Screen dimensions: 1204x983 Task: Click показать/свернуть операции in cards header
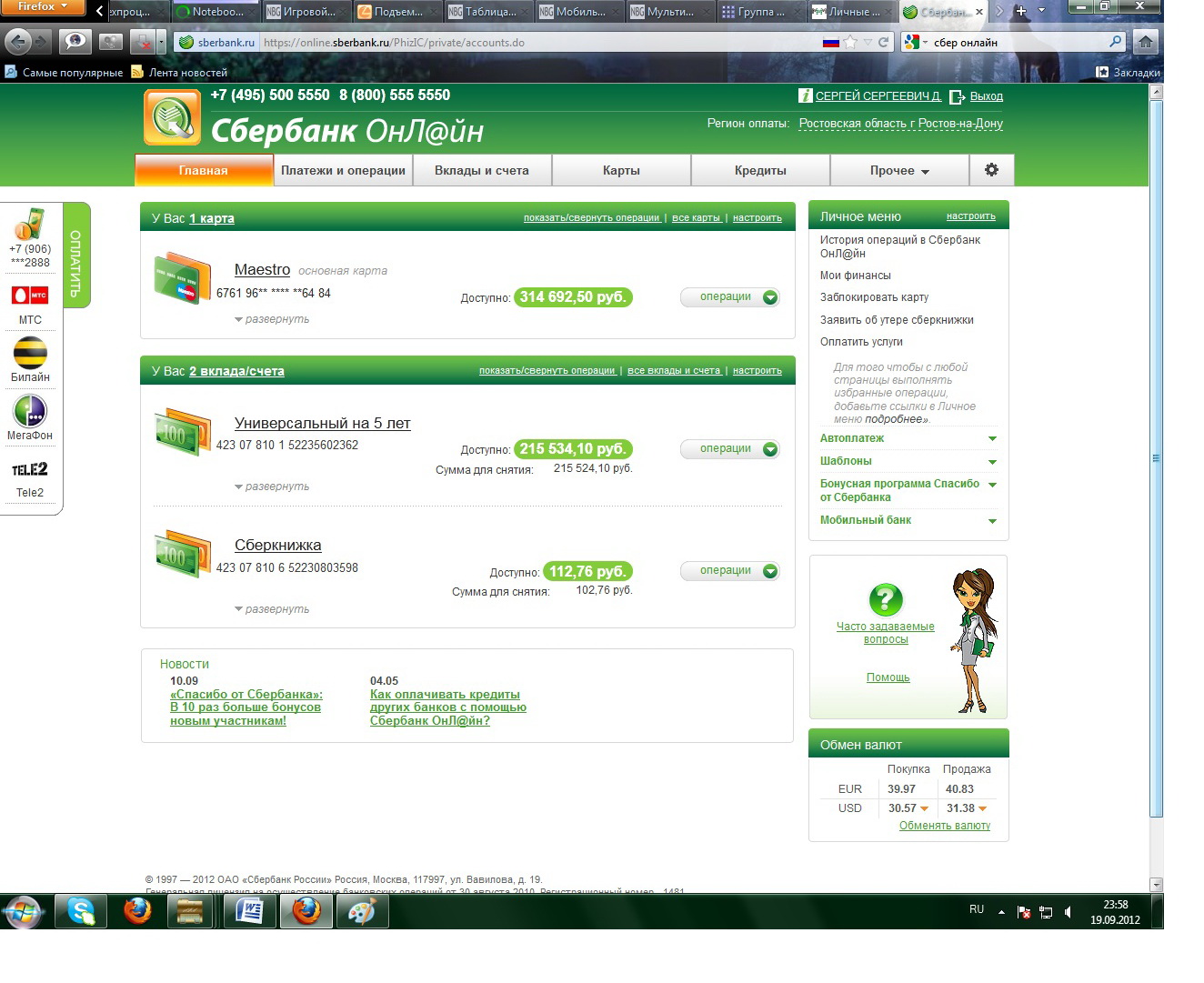pyautogui.click(x=592, y=218)
